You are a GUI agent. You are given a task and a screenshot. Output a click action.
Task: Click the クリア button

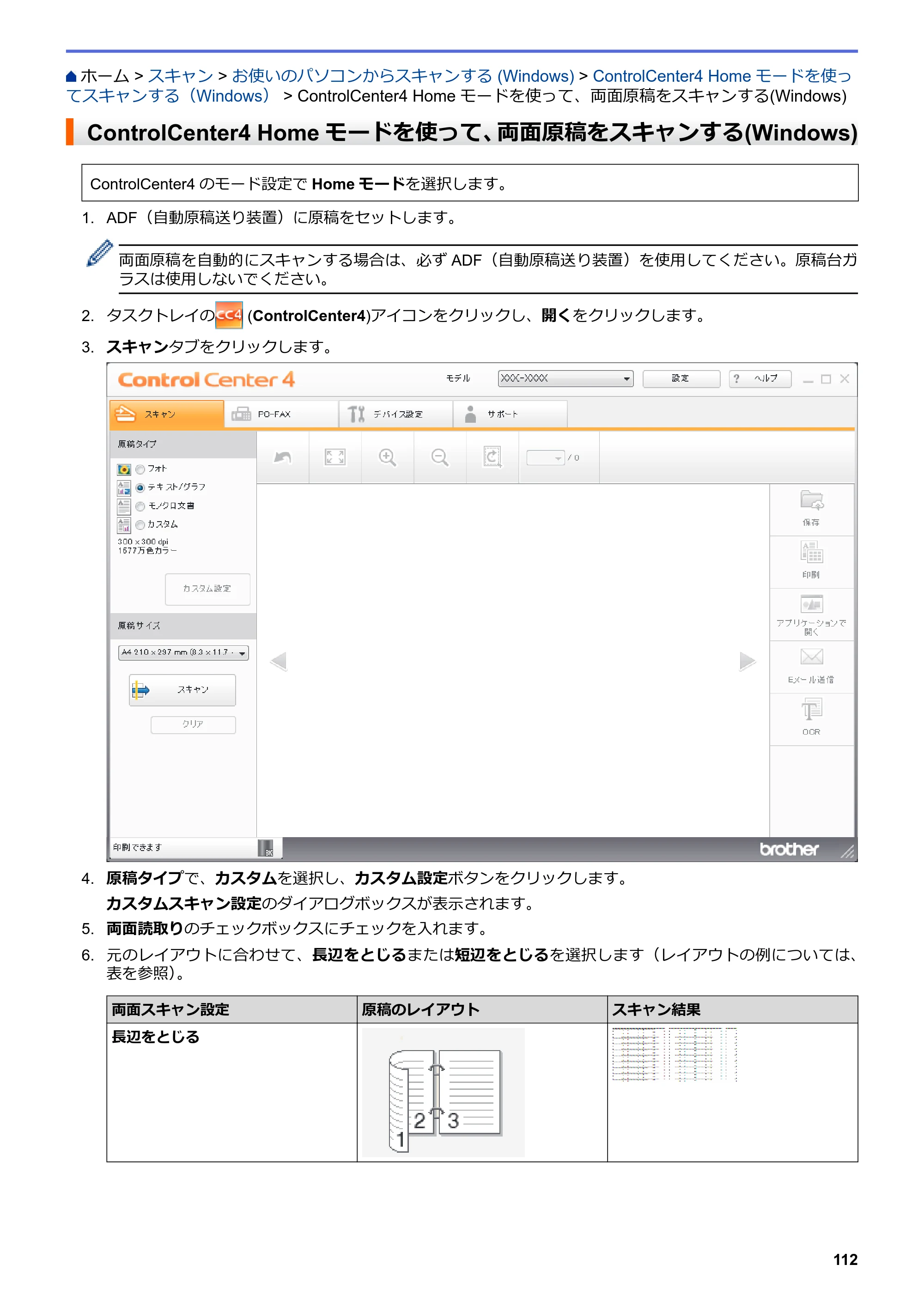click(193, 725)
